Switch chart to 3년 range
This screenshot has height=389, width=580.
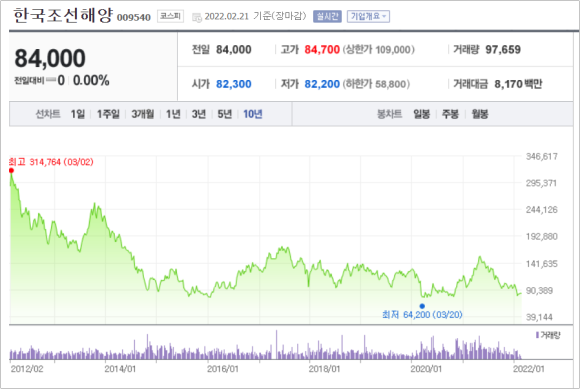[x=199, y=114]
